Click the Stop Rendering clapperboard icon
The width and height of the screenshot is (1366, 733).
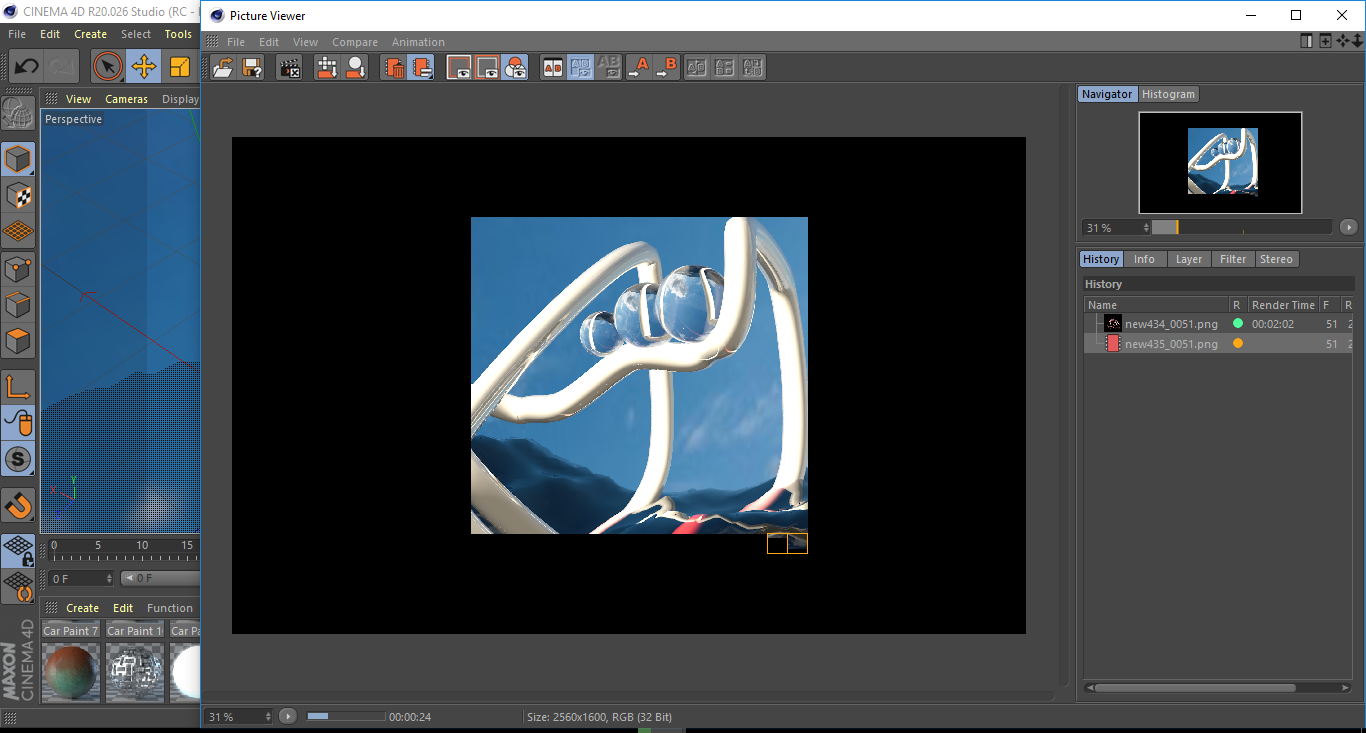pos(289,67)
